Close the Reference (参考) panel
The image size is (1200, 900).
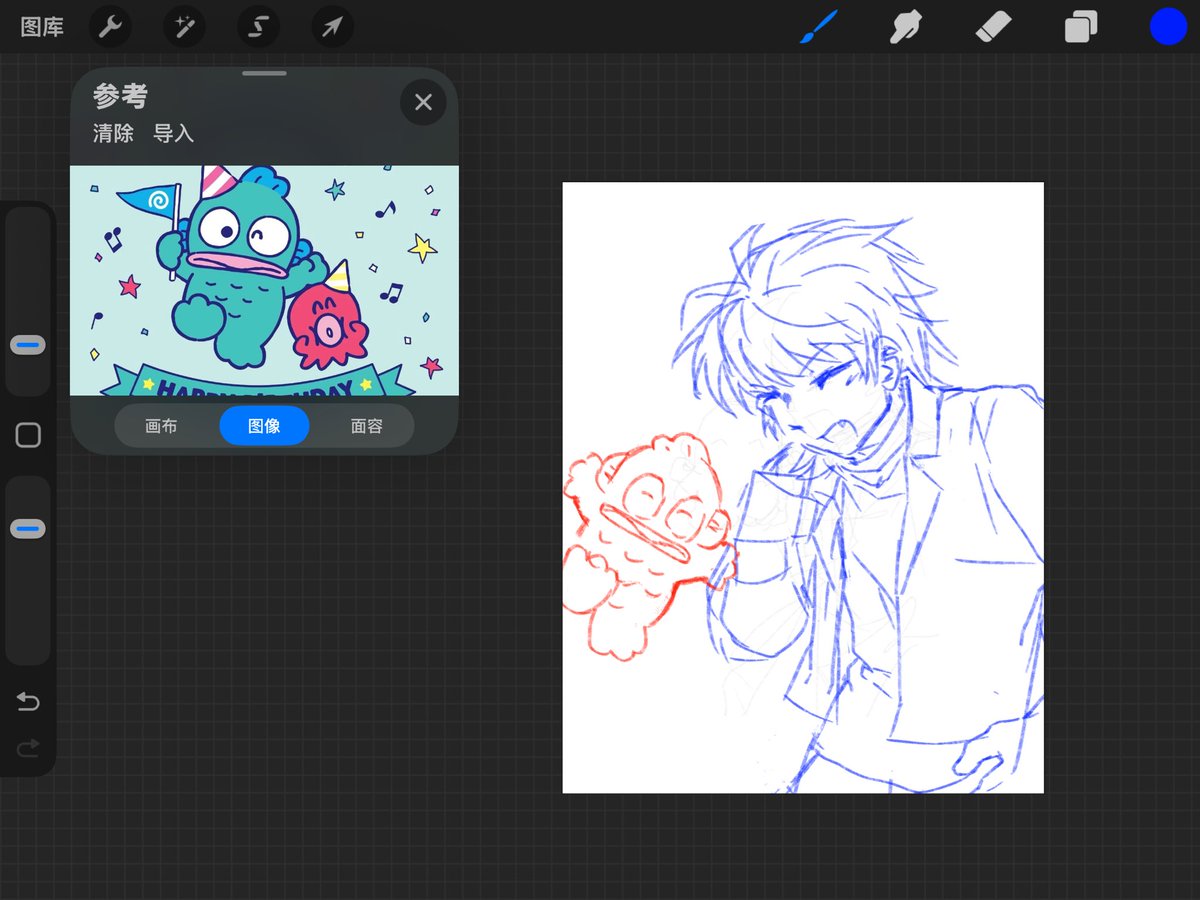coord(423,102)
